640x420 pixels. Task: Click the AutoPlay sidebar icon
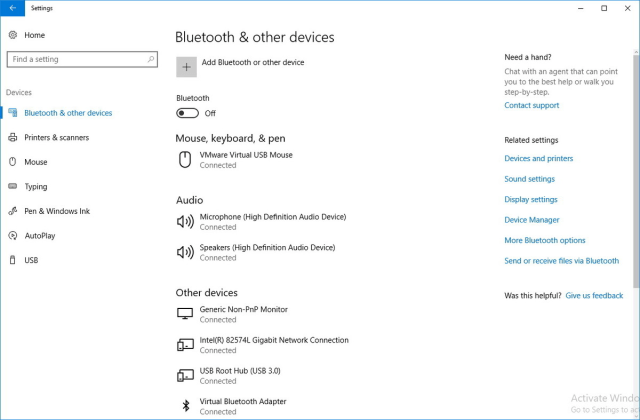point(13,236)
